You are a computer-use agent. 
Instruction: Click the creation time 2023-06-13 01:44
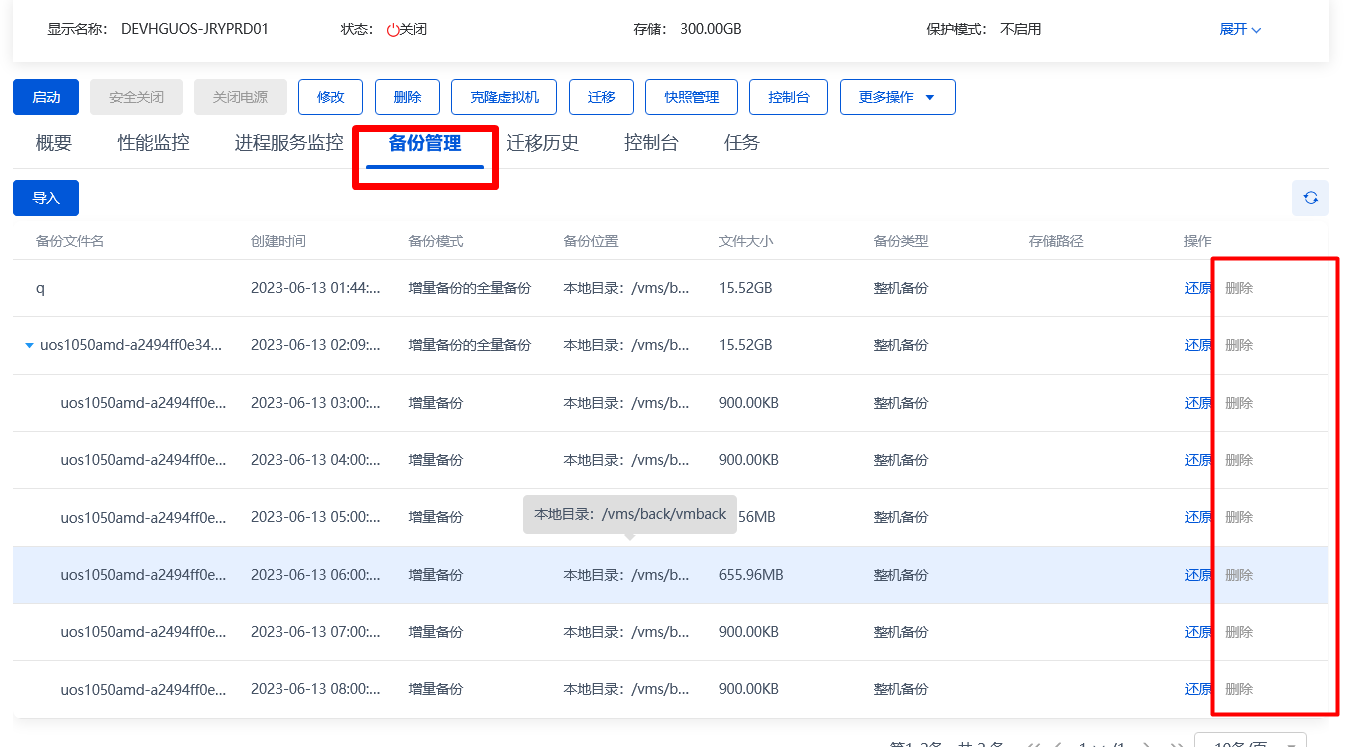click(316, 288)
